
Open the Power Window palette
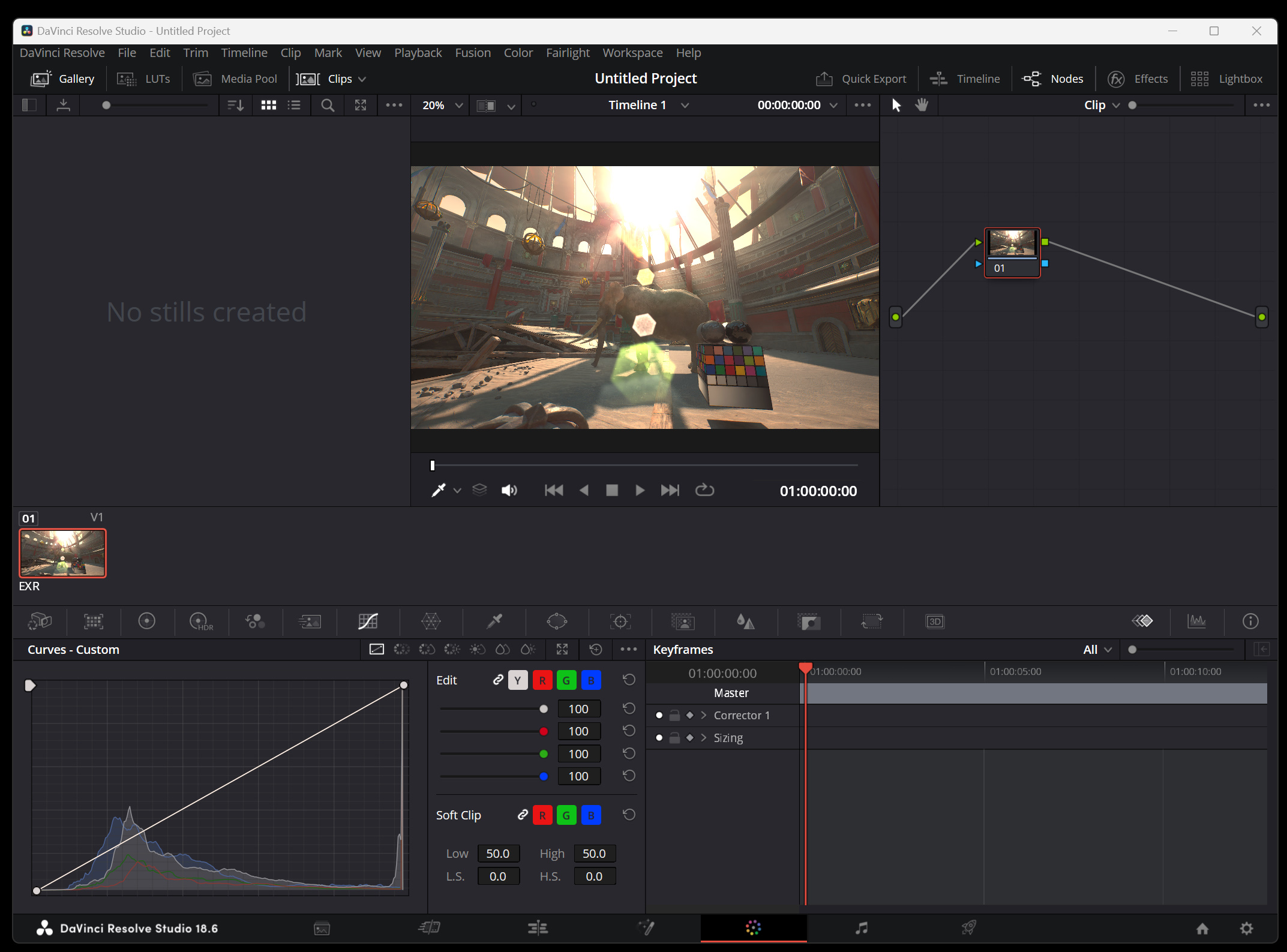point(556,621)
